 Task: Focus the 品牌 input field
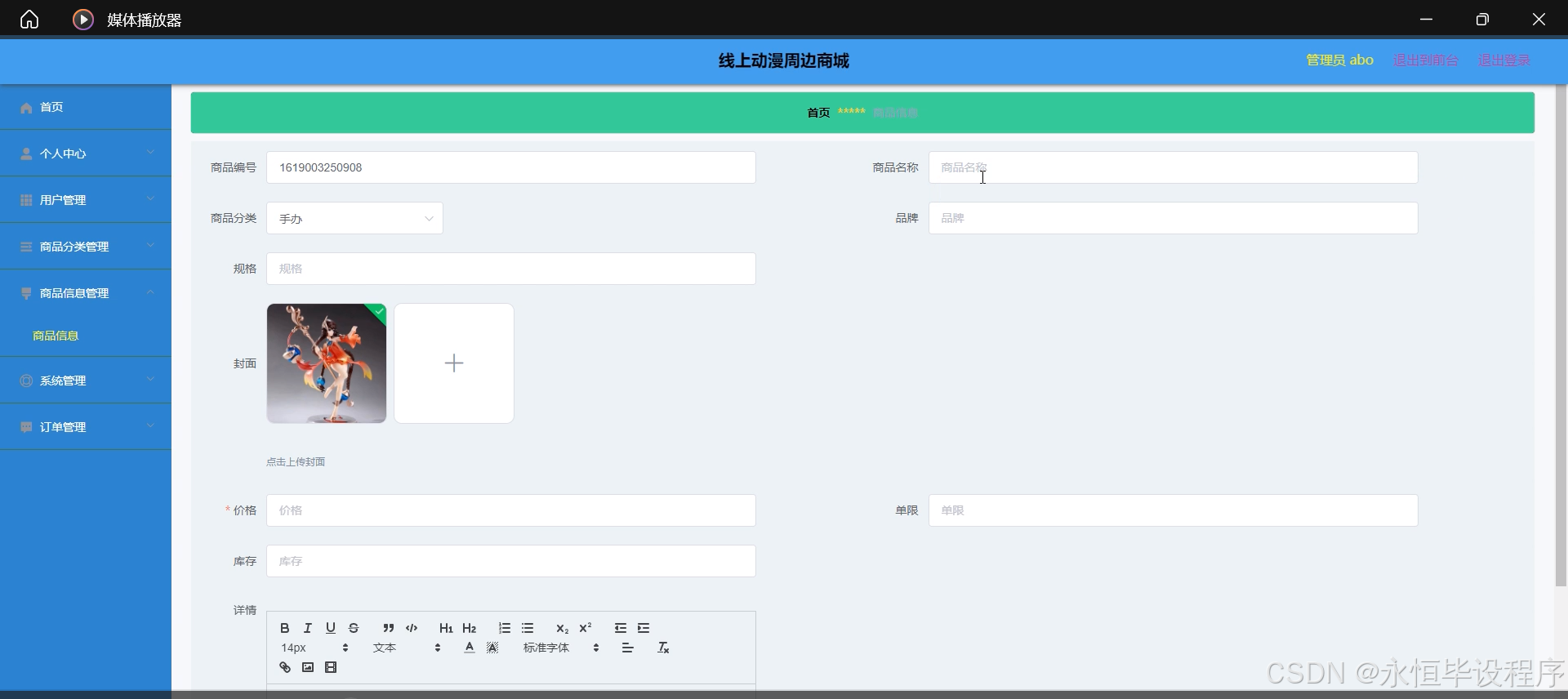(1174, 218)
